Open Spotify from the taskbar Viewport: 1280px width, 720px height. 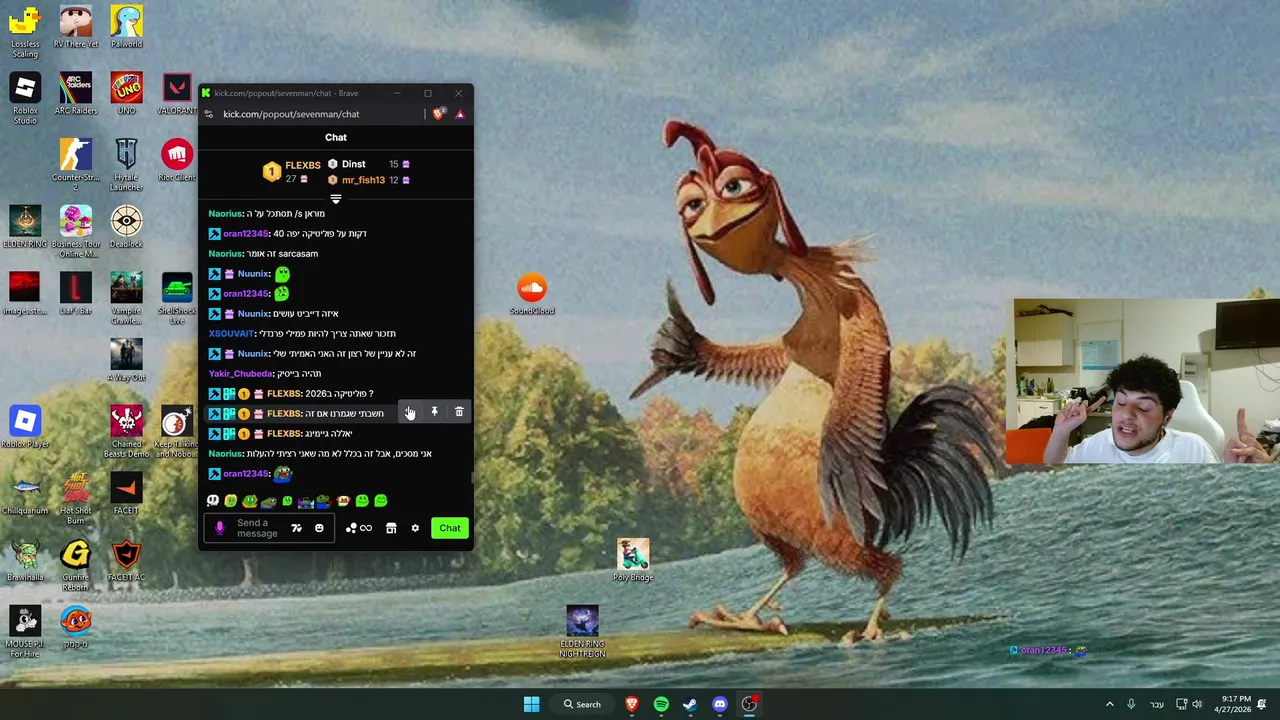click(661, 704)
